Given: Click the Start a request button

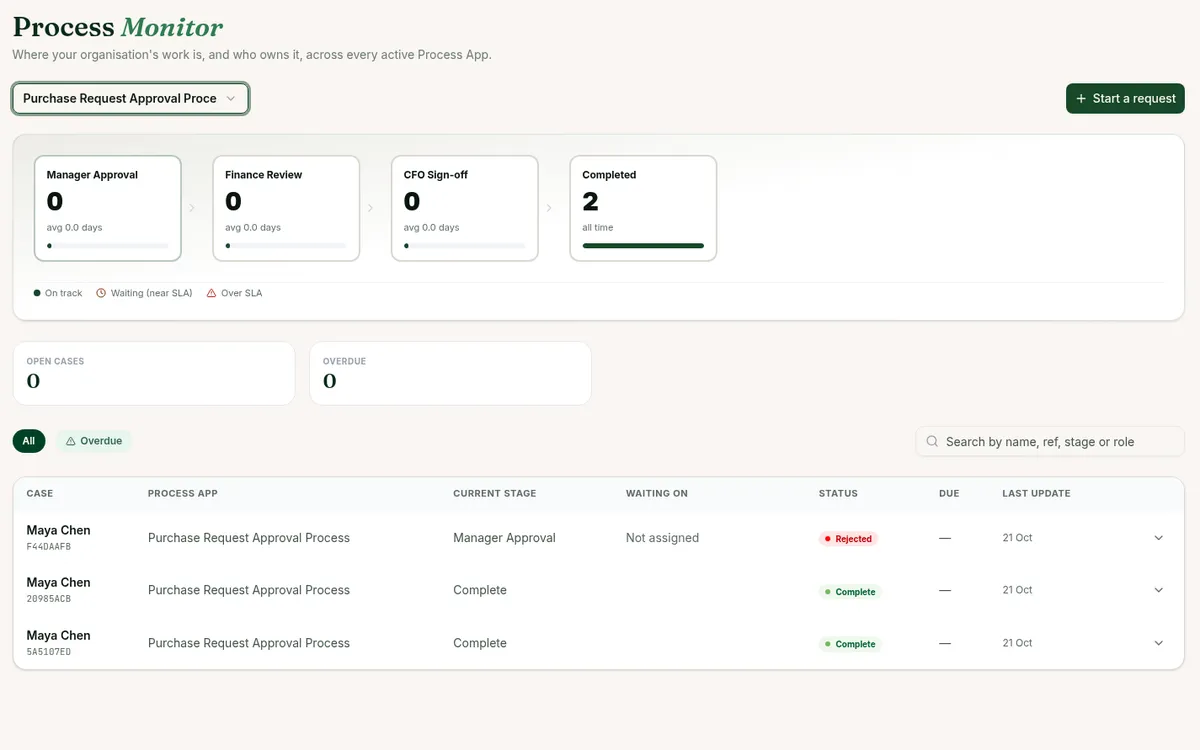Looking at the screenshot, I should pos(1125,98).
